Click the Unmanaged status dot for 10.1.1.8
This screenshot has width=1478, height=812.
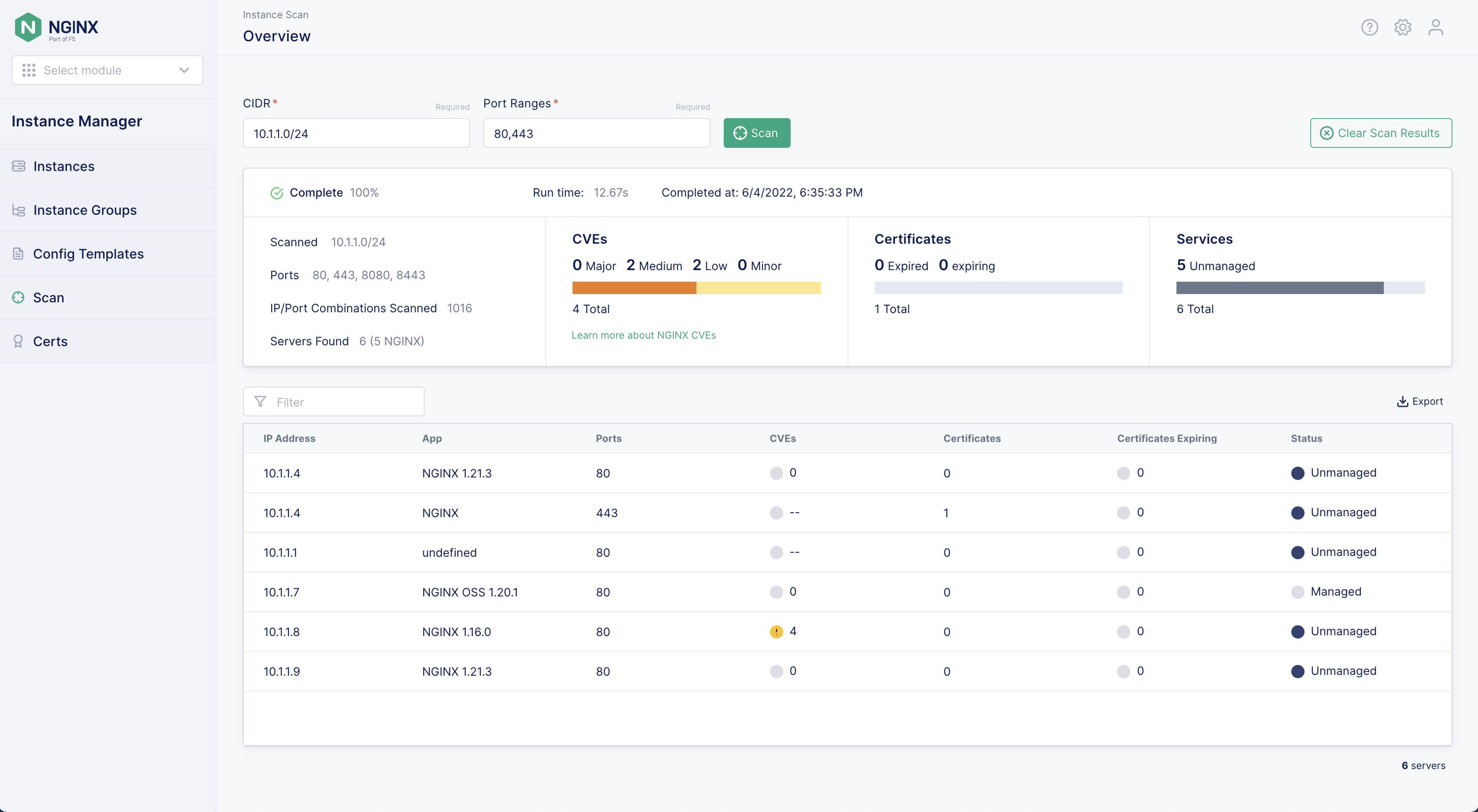click(x=1297, y=632)
